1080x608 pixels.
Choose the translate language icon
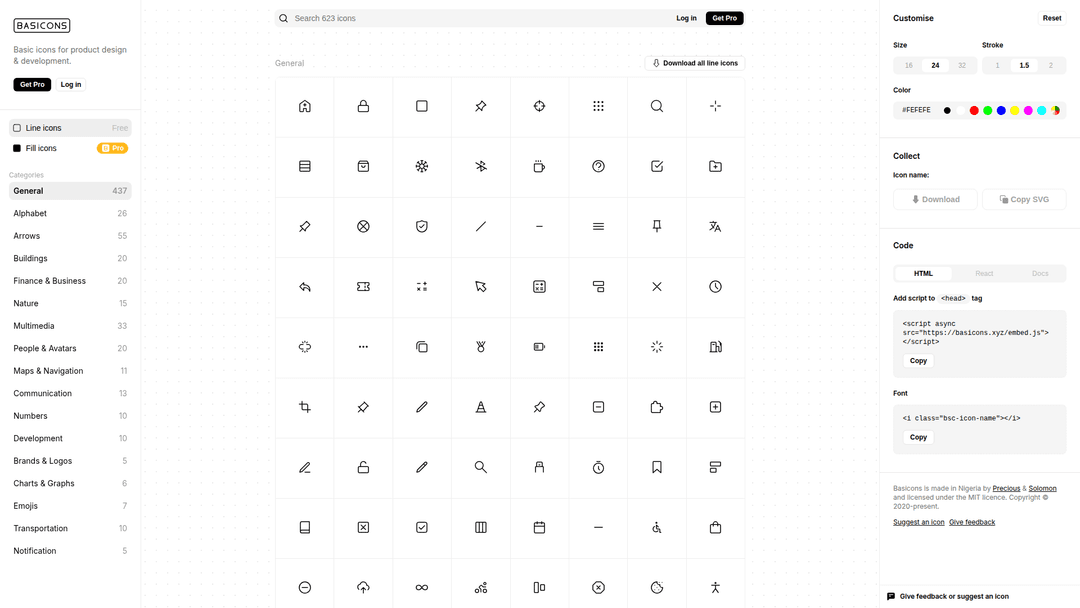[x=715, y=227]
